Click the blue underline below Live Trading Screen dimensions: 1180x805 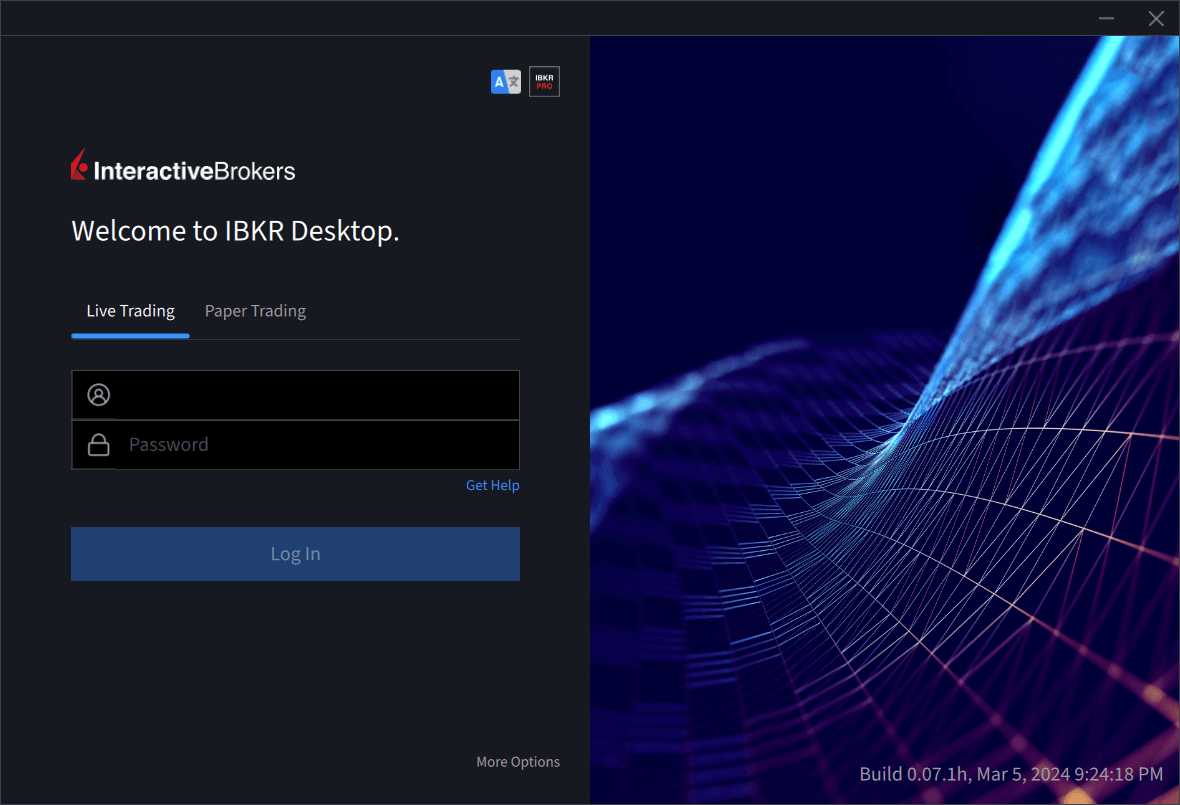130,335
